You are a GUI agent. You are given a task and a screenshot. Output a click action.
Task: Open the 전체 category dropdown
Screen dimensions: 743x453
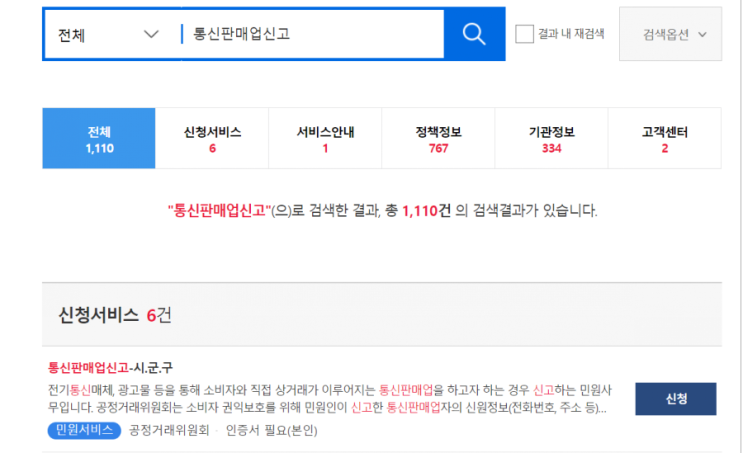coord(108,35)
